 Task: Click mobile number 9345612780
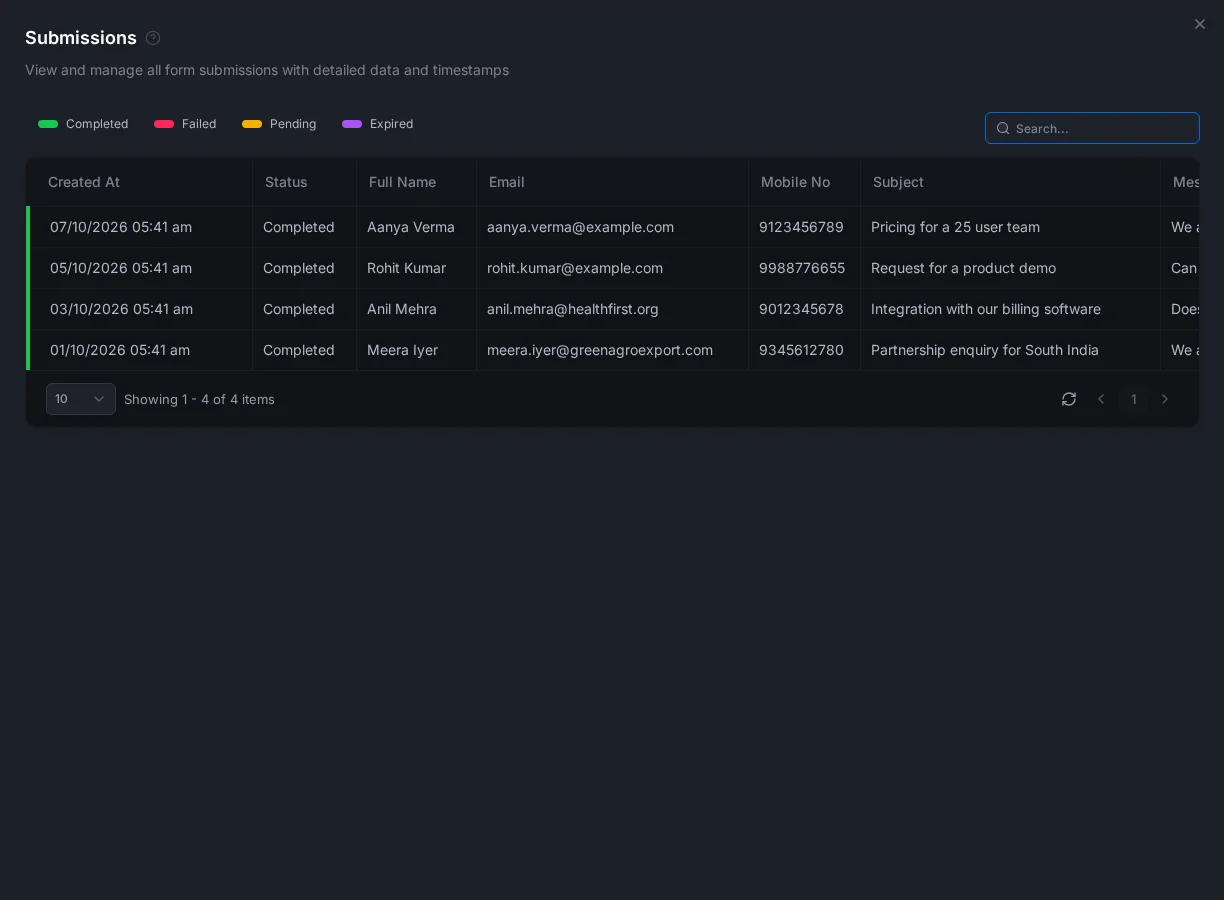(x=801, y=350)
